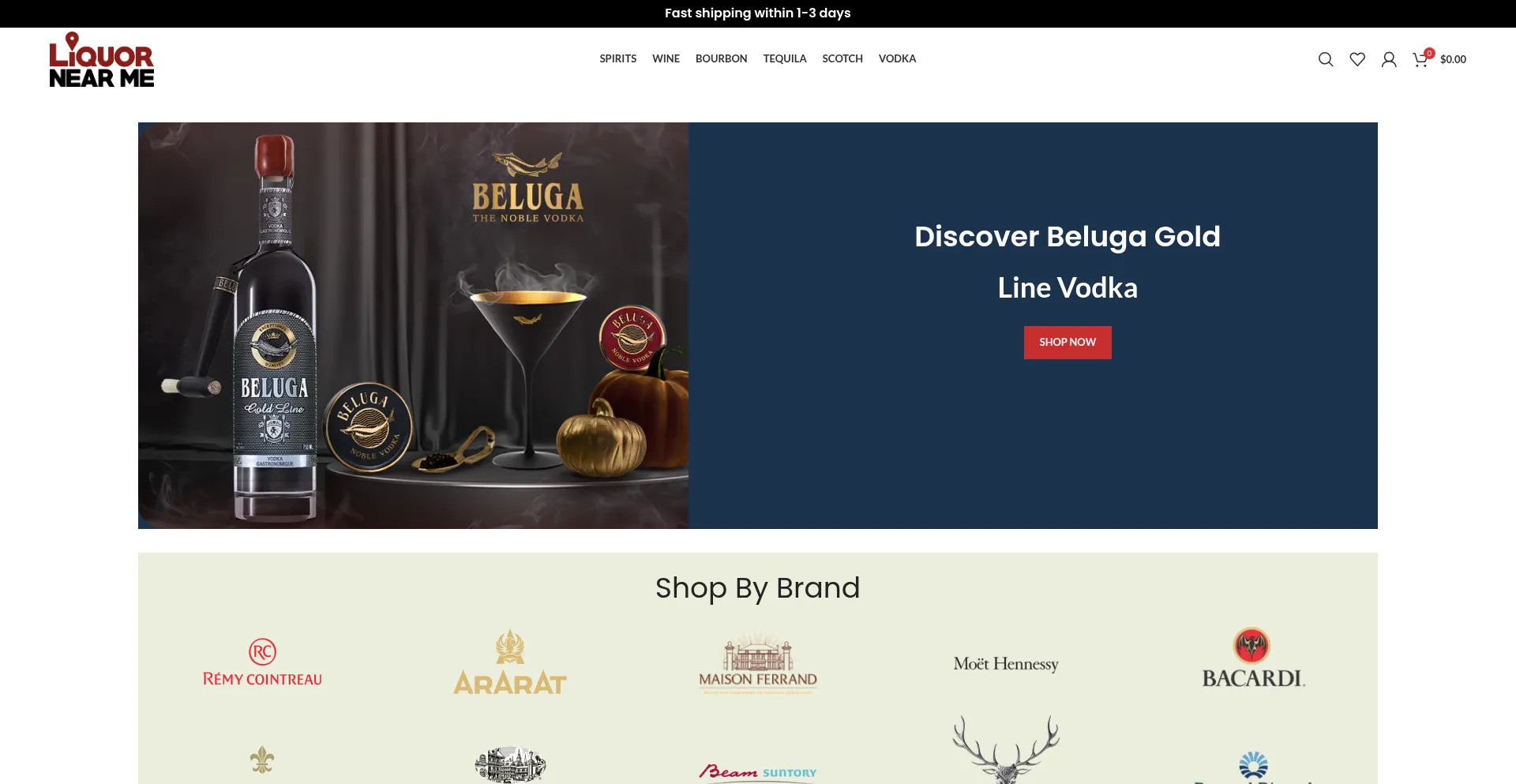
Task: Open the Spirits menu item
Action: [617, 59]
